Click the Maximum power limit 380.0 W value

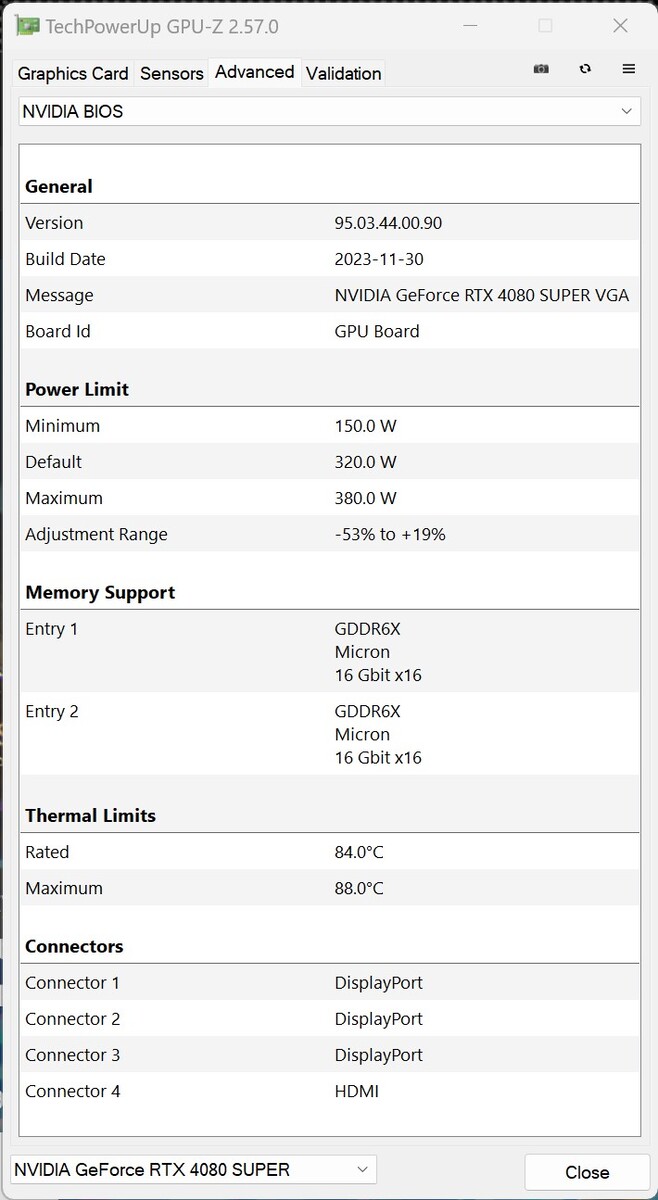tap(365, 498)
